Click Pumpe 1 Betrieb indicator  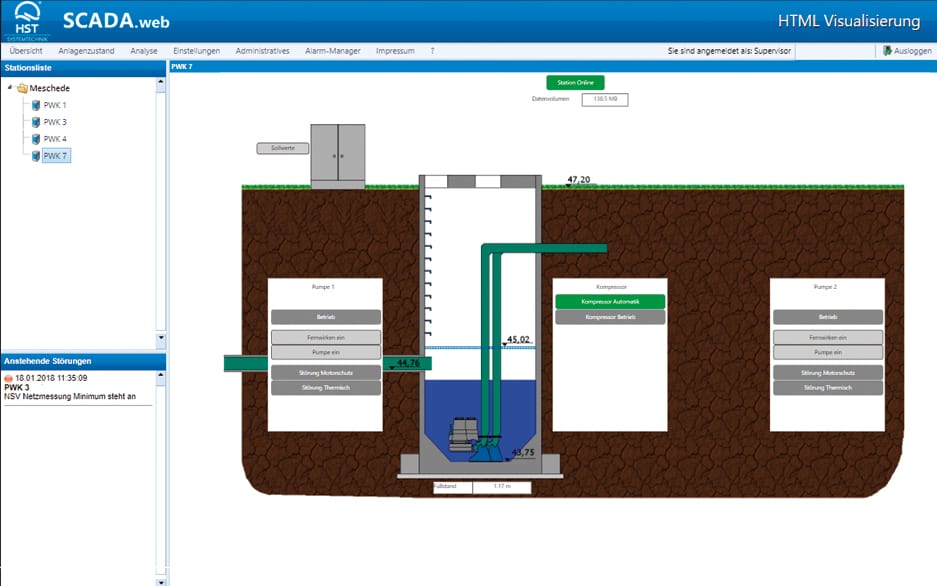pos(326,317)
